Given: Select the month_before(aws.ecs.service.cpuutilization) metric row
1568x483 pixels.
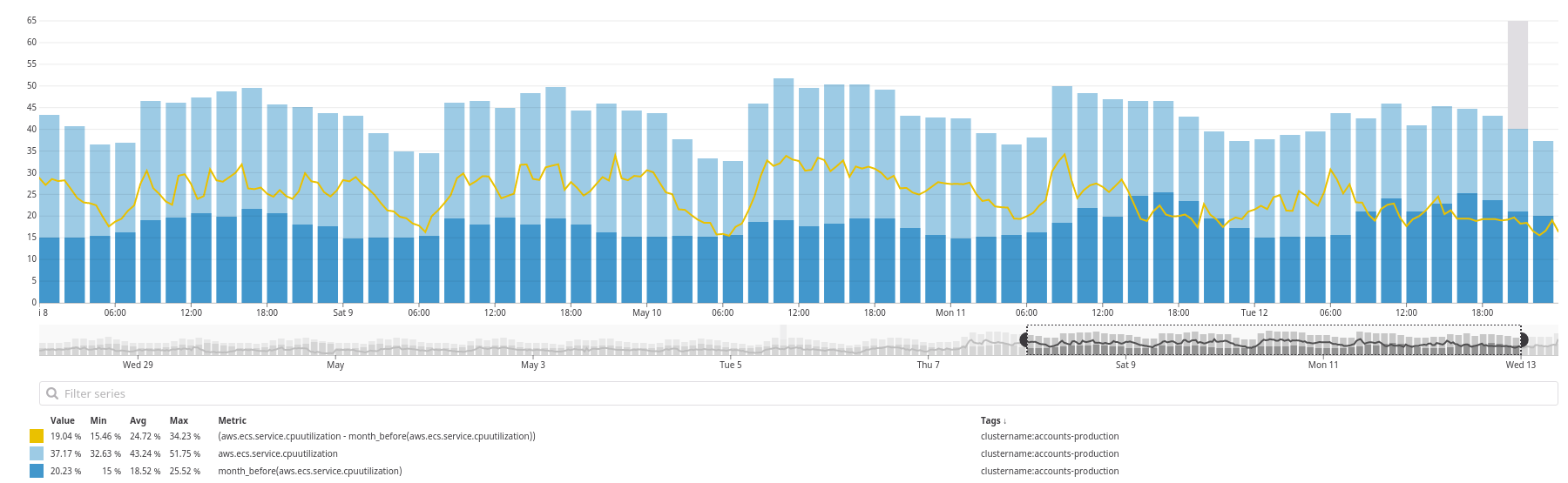Looking at the screenshot, I should (310, 471).
